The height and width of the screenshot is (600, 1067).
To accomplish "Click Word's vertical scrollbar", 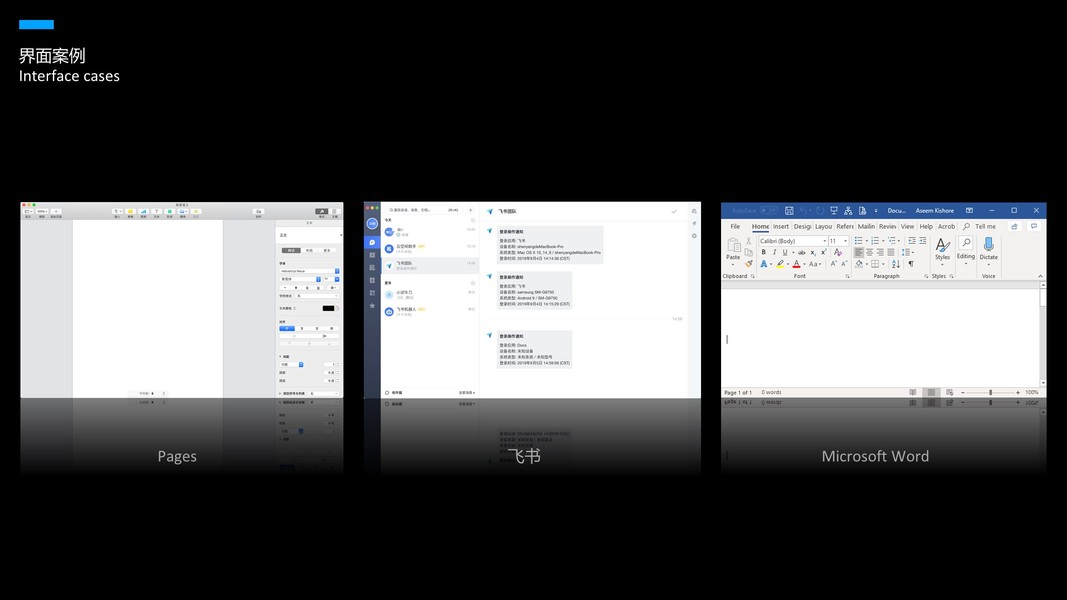I will pyautogui.click(x=1043, y=335).
